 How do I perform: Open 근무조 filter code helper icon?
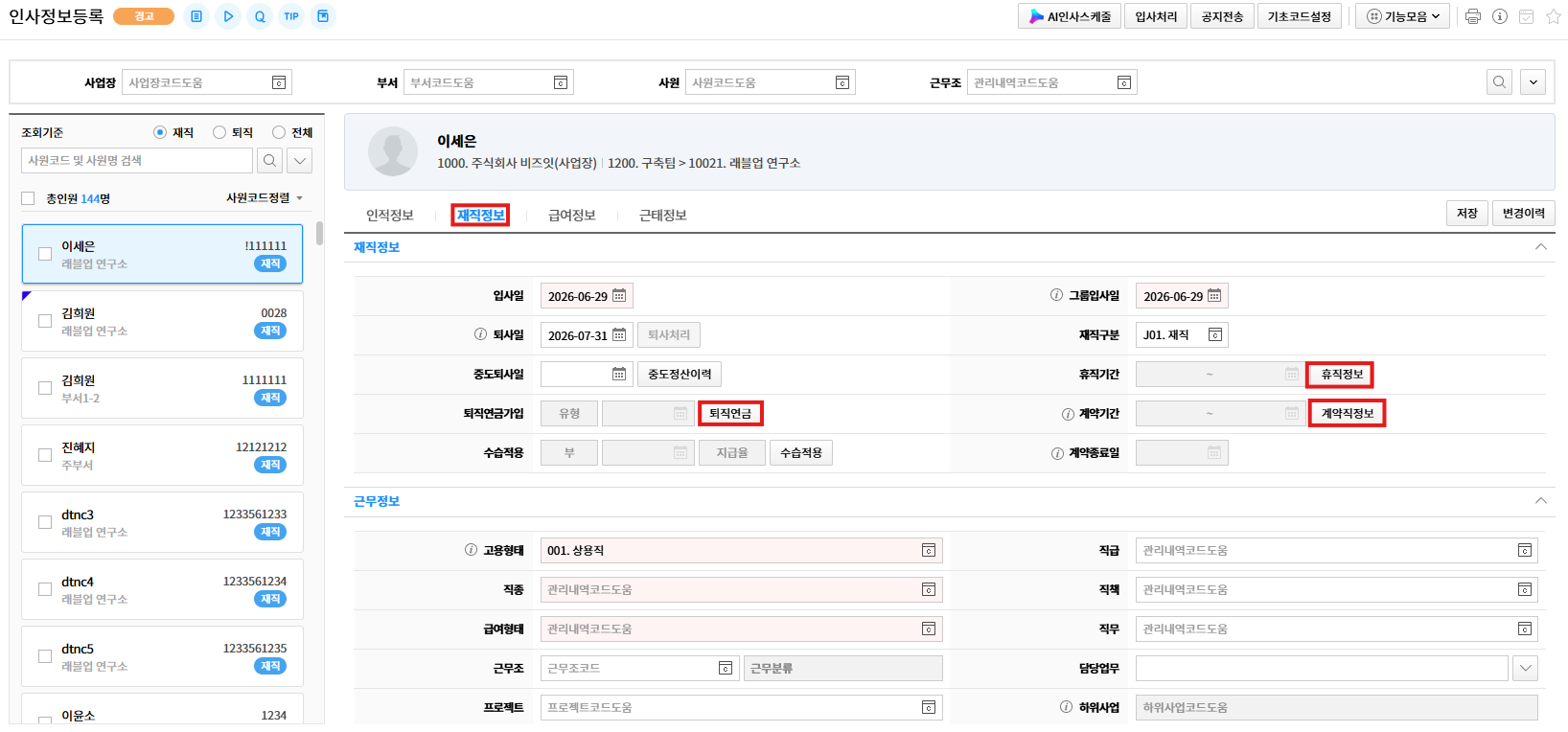[x=1124, y=83]
